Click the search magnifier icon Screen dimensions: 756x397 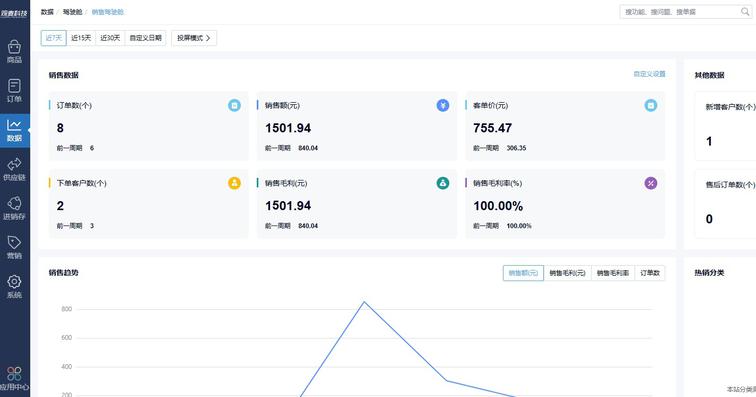(745, 12)
